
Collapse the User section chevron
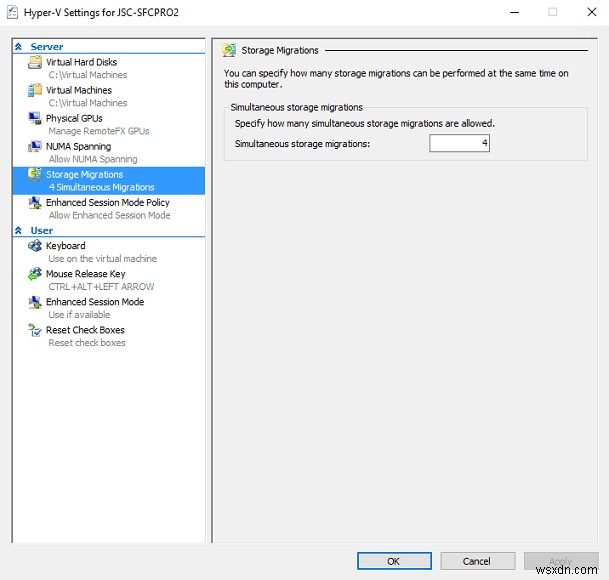[18, 230]
